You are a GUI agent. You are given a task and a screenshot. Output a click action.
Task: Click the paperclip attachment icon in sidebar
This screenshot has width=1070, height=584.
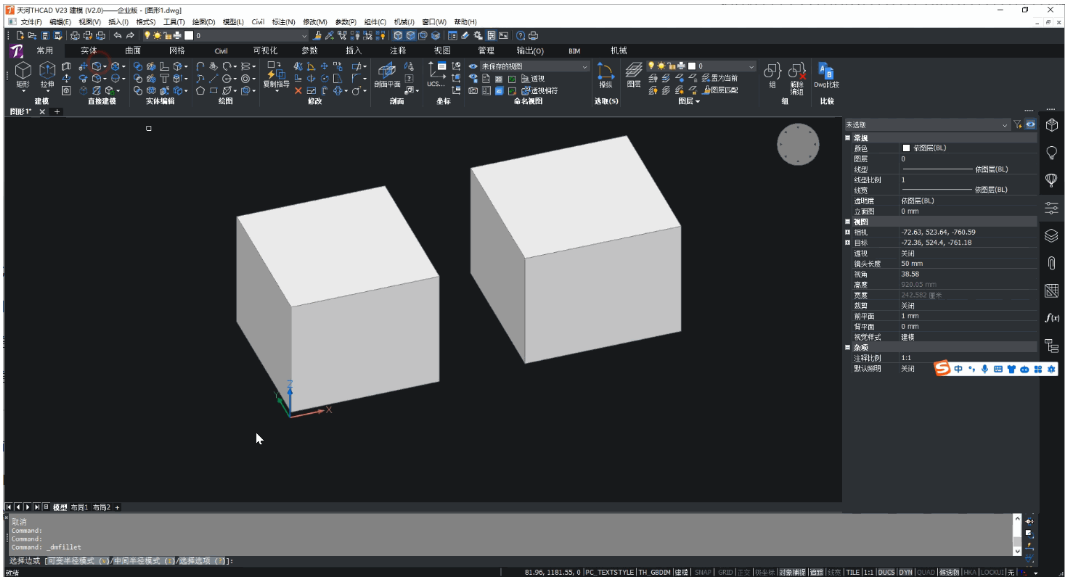click(1052, 263)
